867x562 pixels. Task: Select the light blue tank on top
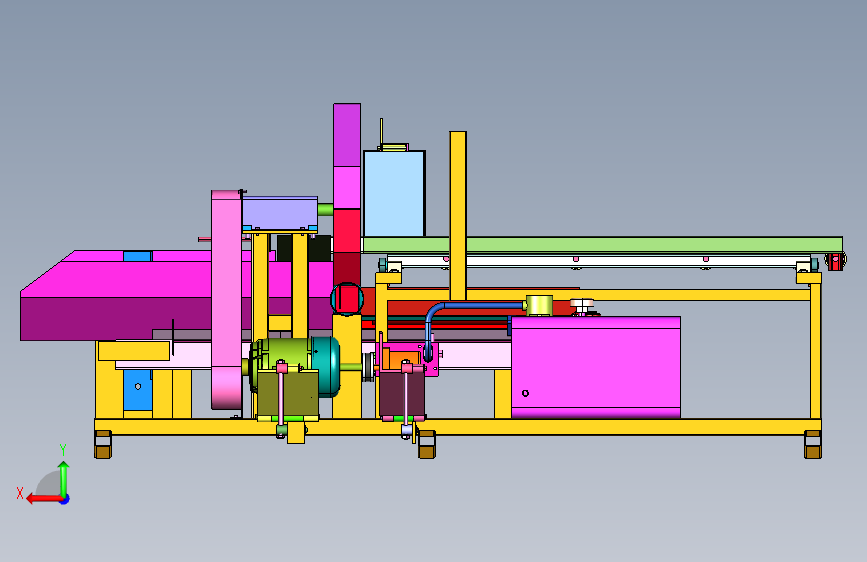click(x=394, y=194)
